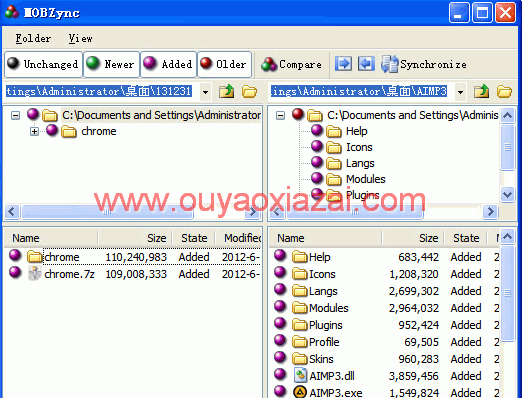Click the right tree scrollbar down arrow
522x398 pixels.
[507, 194]
